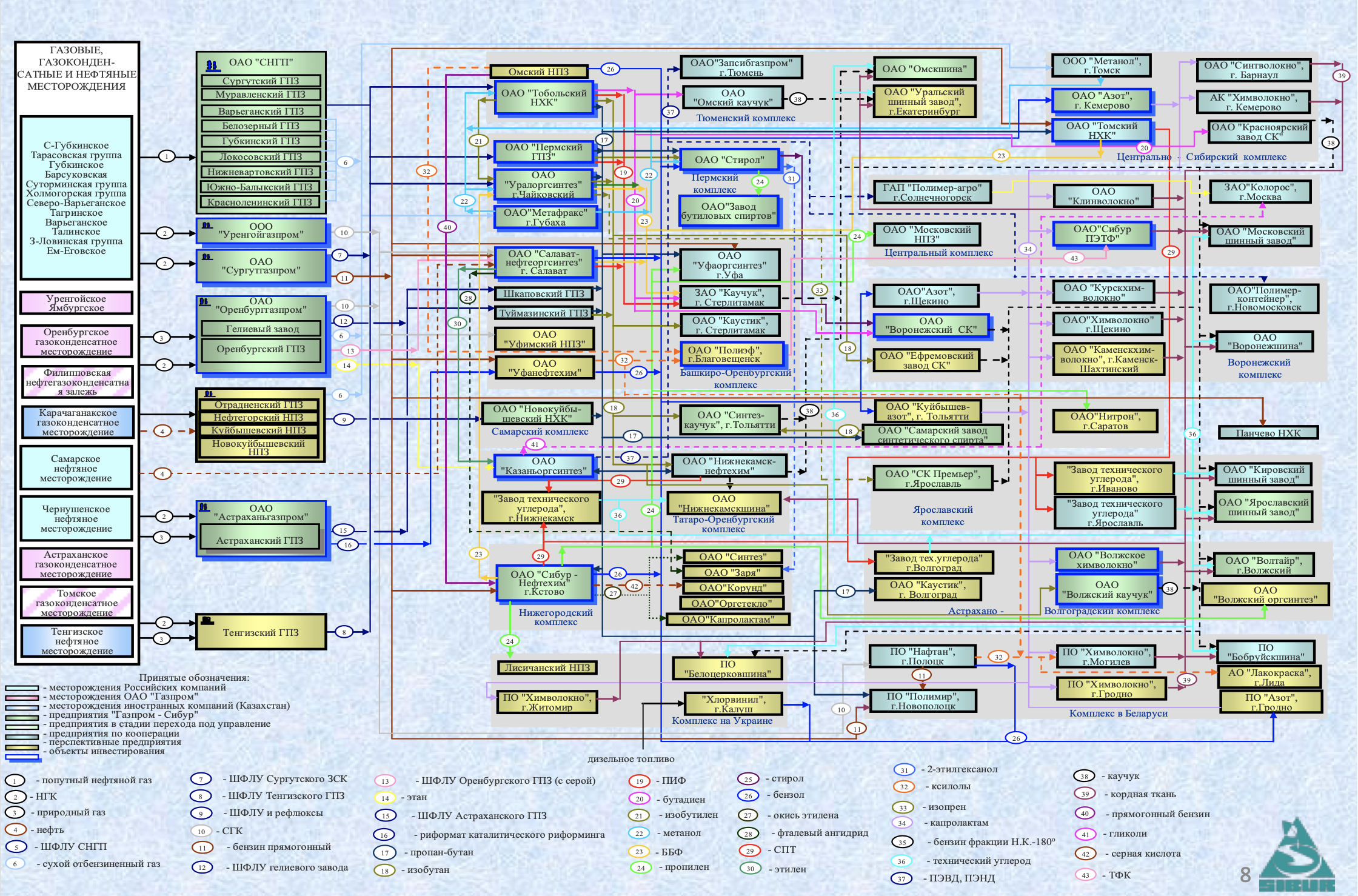Click the ПО "Белоцерковшина" box

click(727, 669)
